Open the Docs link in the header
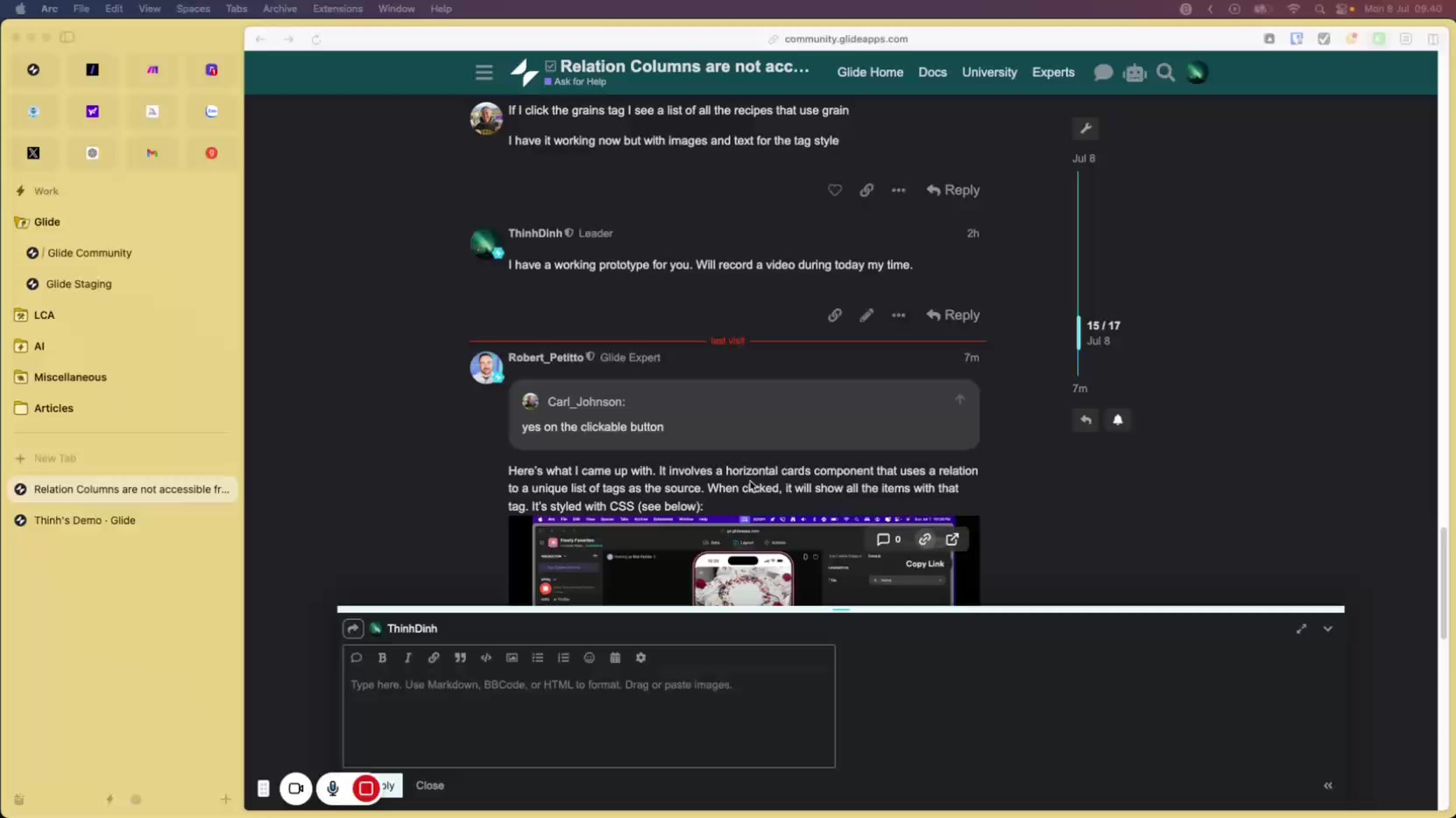This screenshot has width=1456, height=818. (x=932, y=73)
